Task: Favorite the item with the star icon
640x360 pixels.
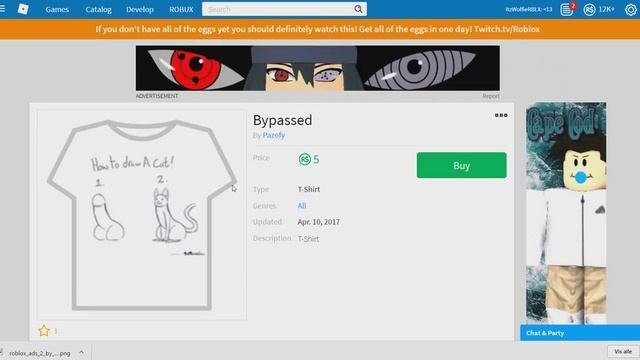Action: pyautogui.click(x=44, y=330)
